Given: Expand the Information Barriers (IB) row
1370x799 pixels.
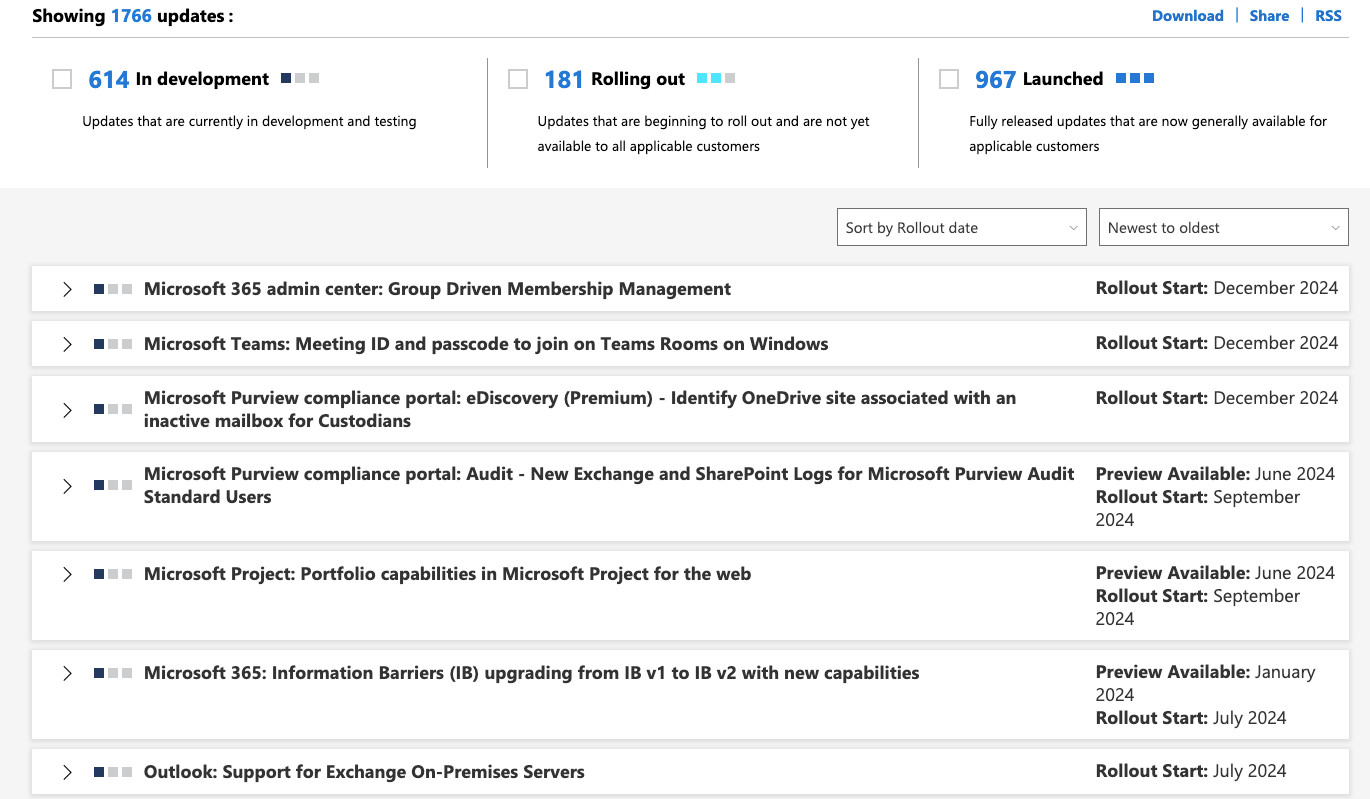Looking at the screenshot, I should pos(67,673).
